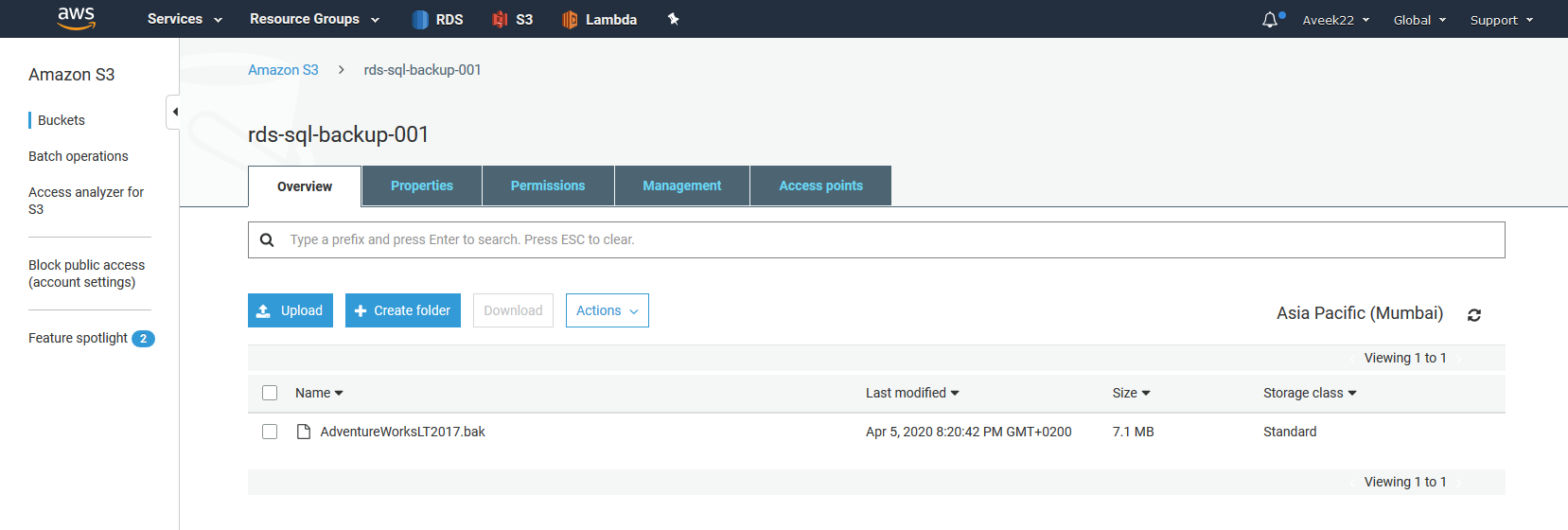Open the Aveek22 account dropdown
This screenshot has height=530, width=1568.
1335,20
